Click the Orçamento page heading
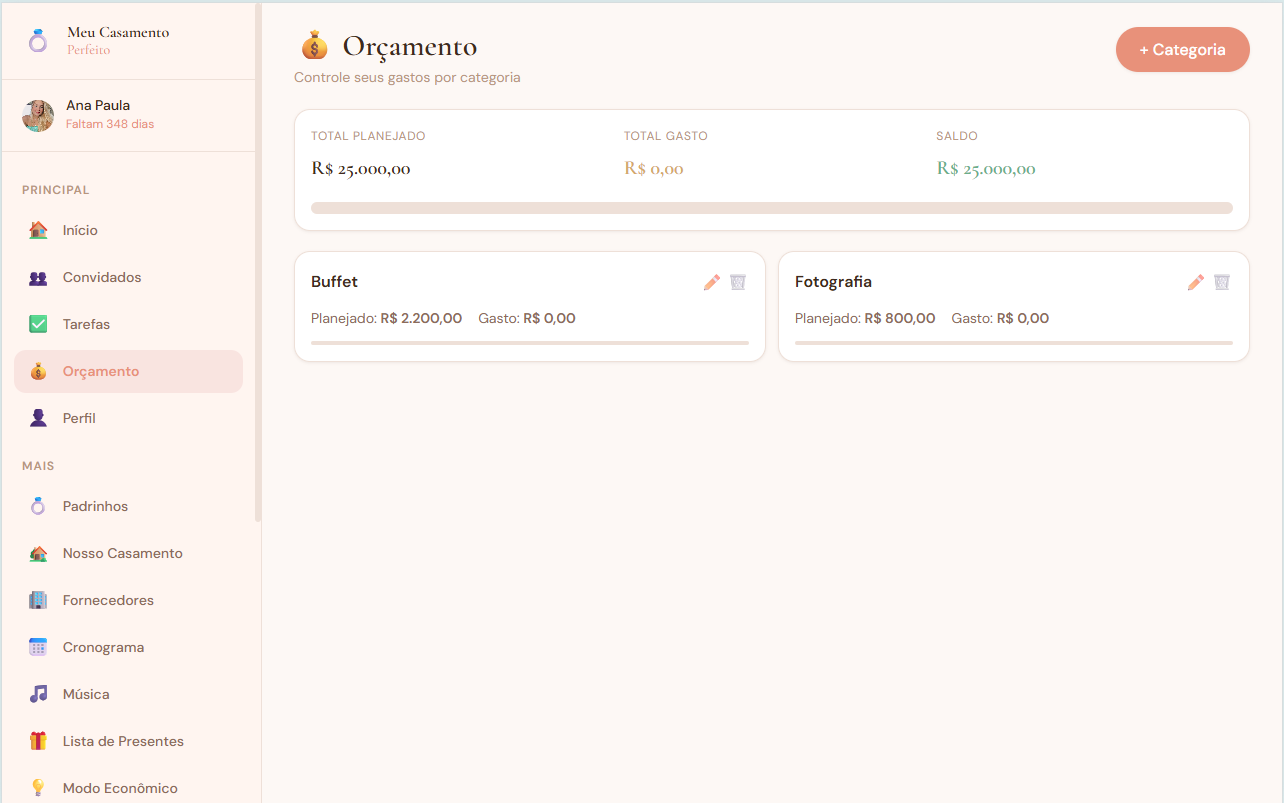Viewport: 1284px width, 803px height. point(410,46)
